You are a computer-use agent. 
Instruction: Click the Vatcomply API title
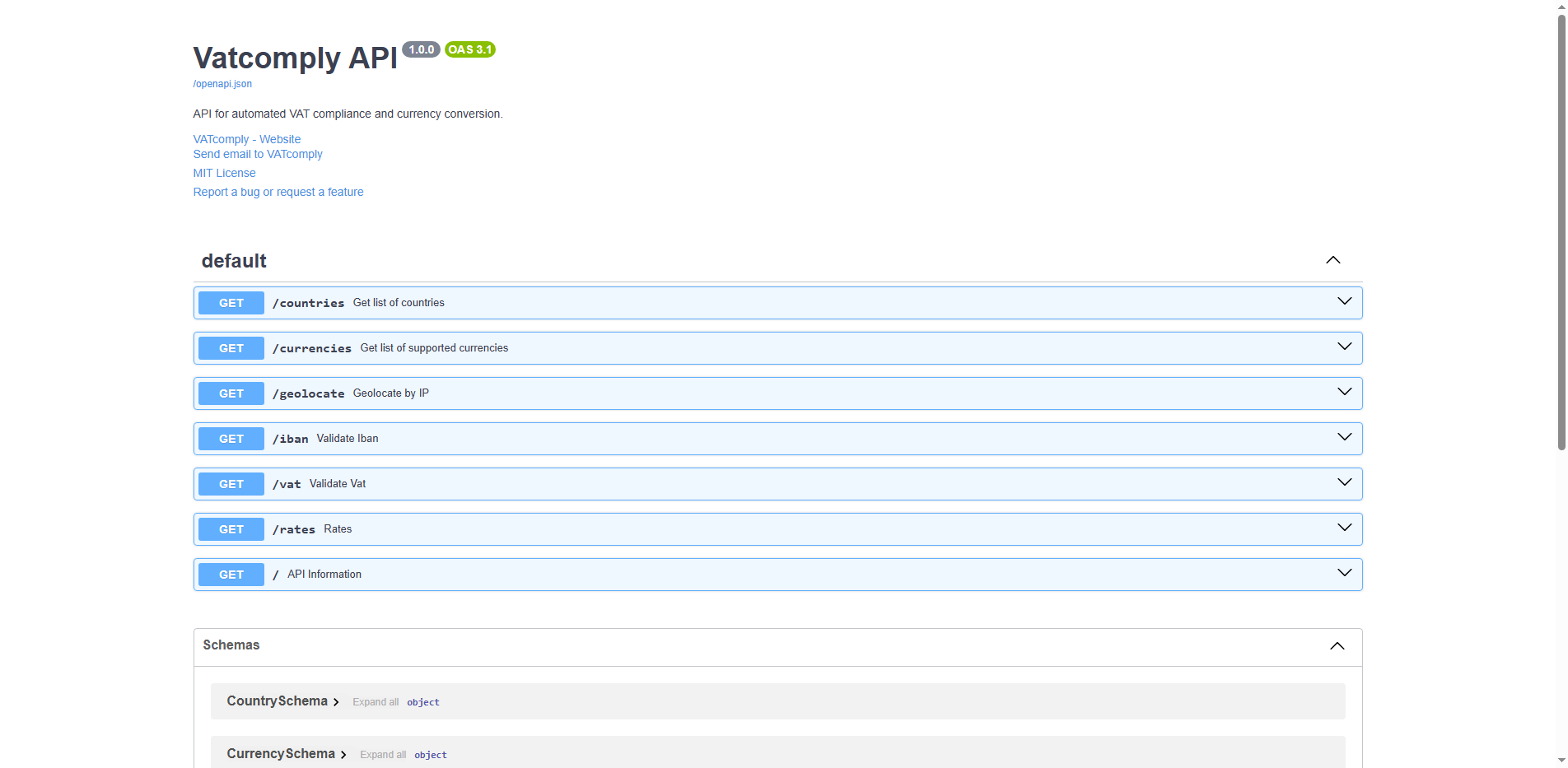pos(295,58)
